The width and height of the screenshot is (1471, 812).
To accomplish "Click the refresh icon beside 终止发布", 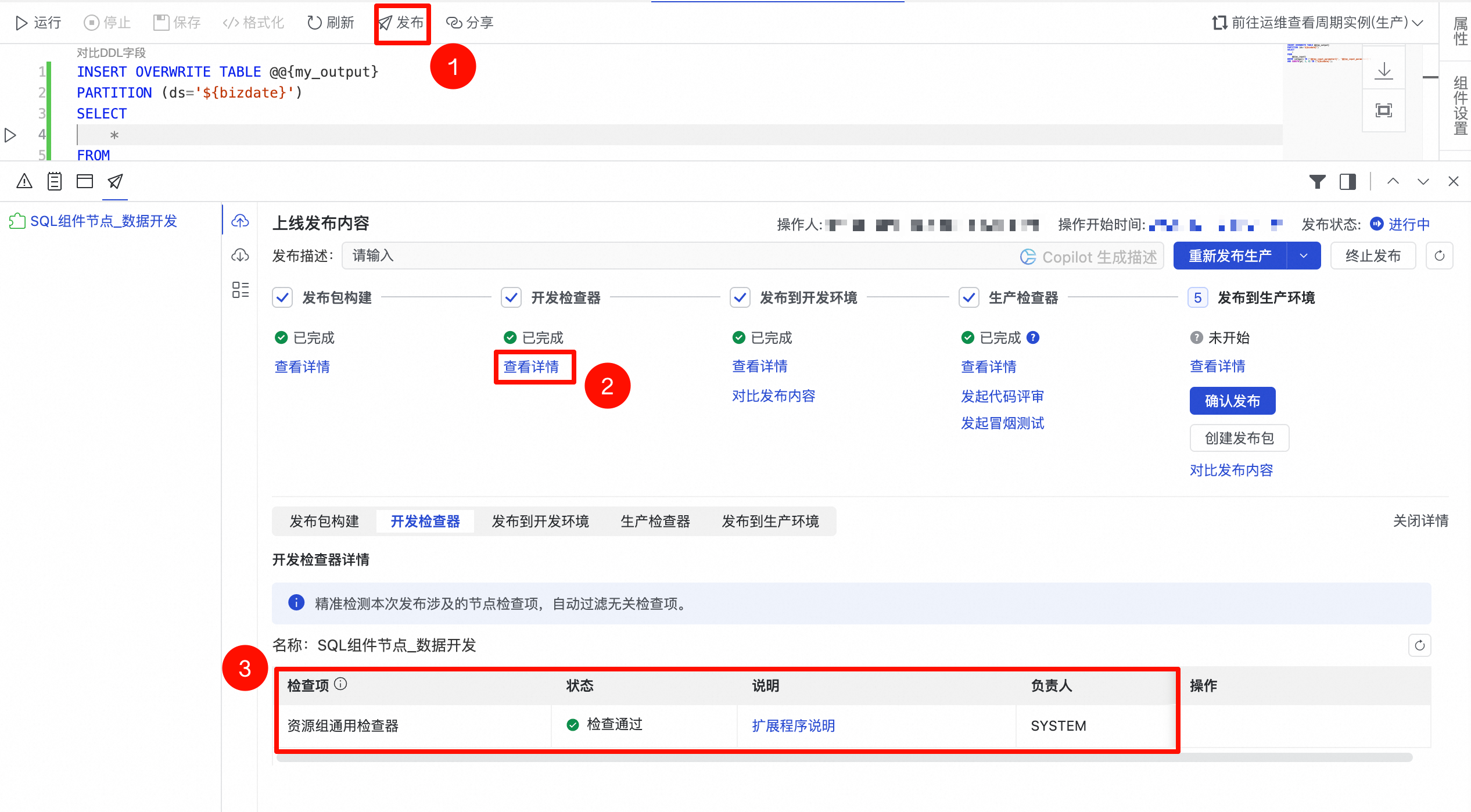I will click(1439, 256).
